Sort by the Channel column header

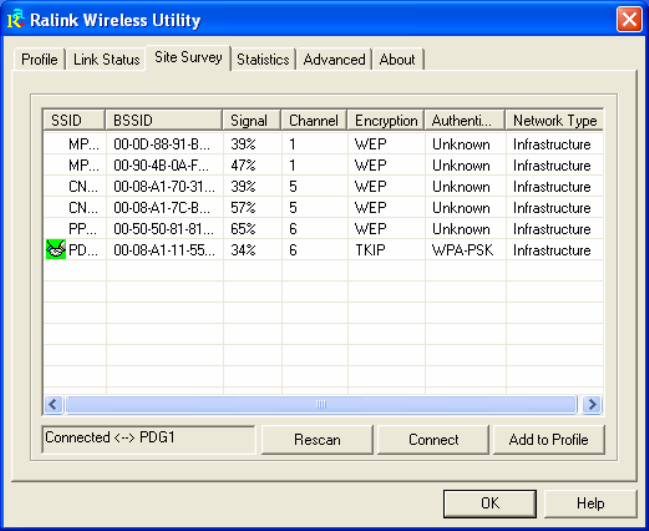tap(314, 120)
